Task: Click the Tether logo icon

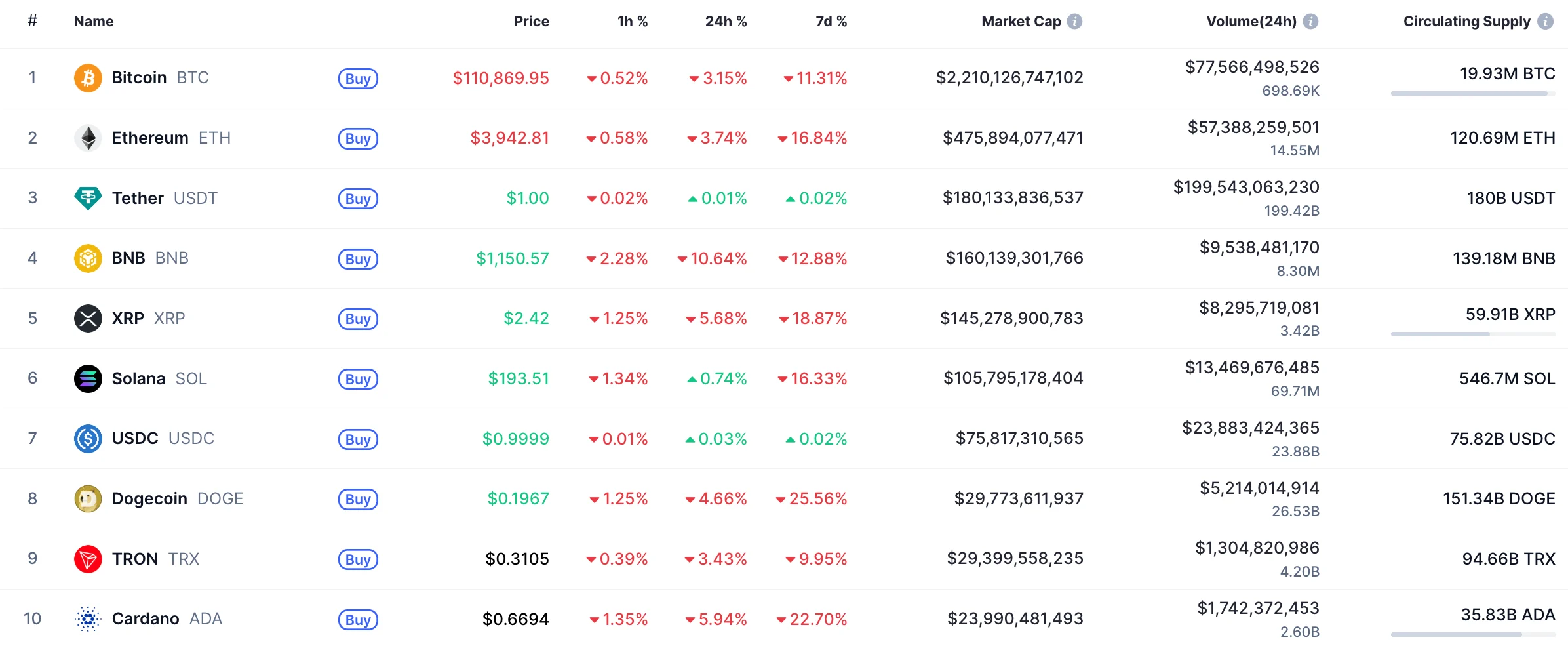Action: tap(88, 198)
